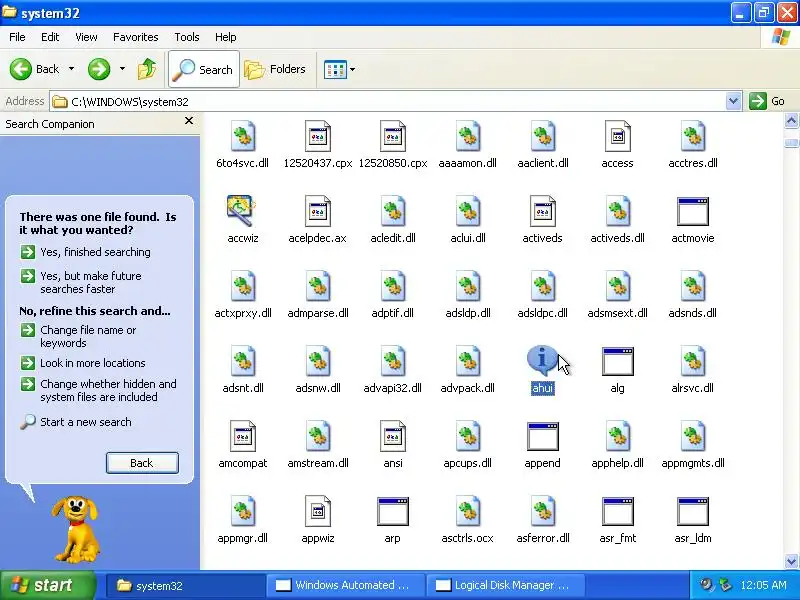Click Look in more locations
The height and width of the screenshot is (600, 800).
(83, 363)
